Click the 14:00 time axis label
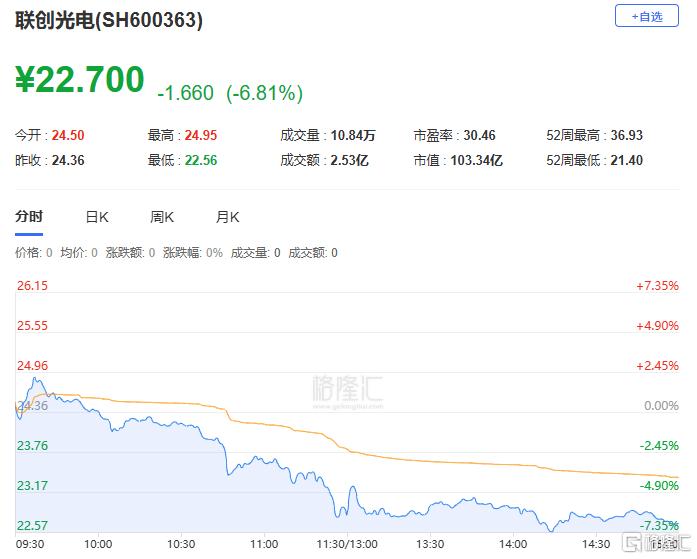The height and width of the screenshot is (559, 697). click(513, 544)
